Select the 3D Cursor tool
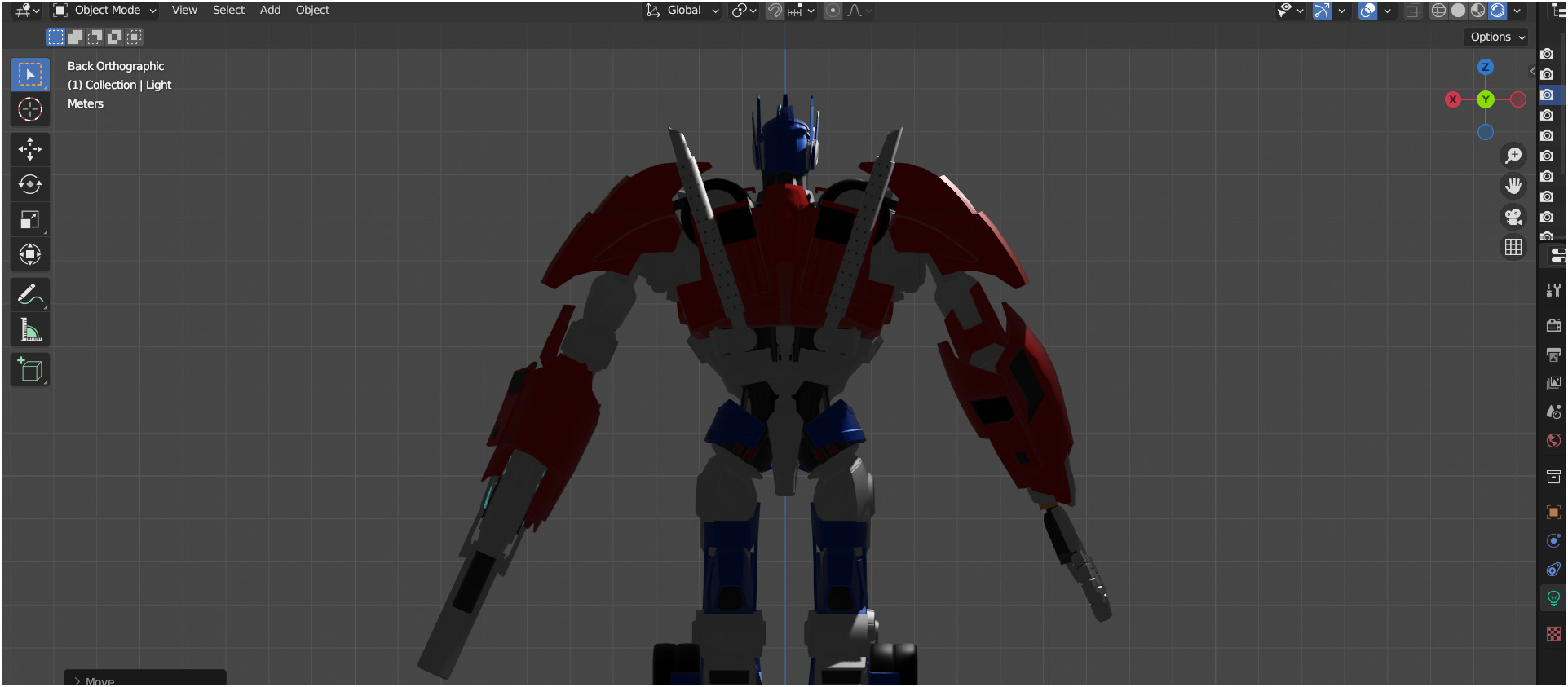This screenshot has width=1568, height=687. pos(30,109)
